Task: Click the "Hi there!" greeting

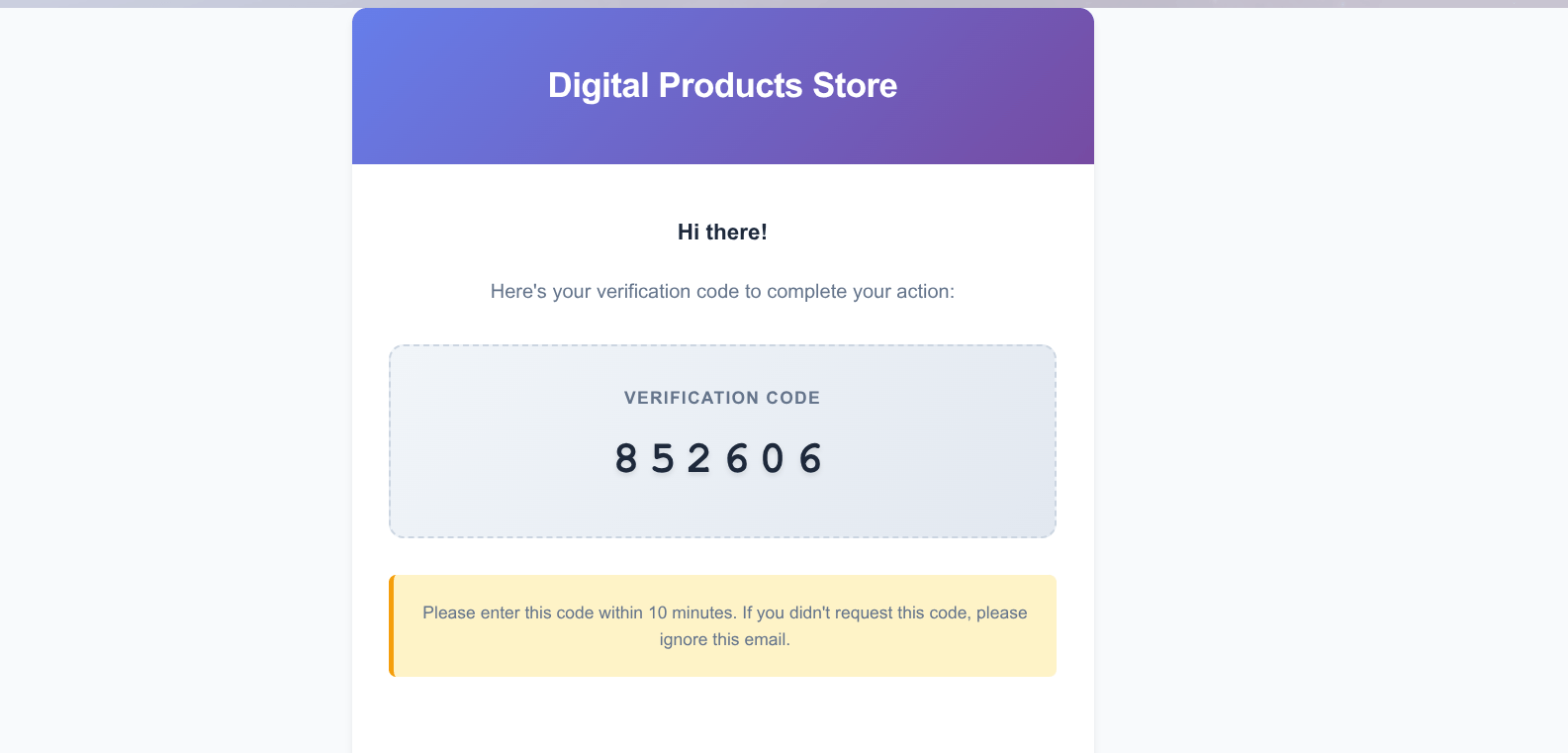Action: pyautogui.click(x=722, y=233)
